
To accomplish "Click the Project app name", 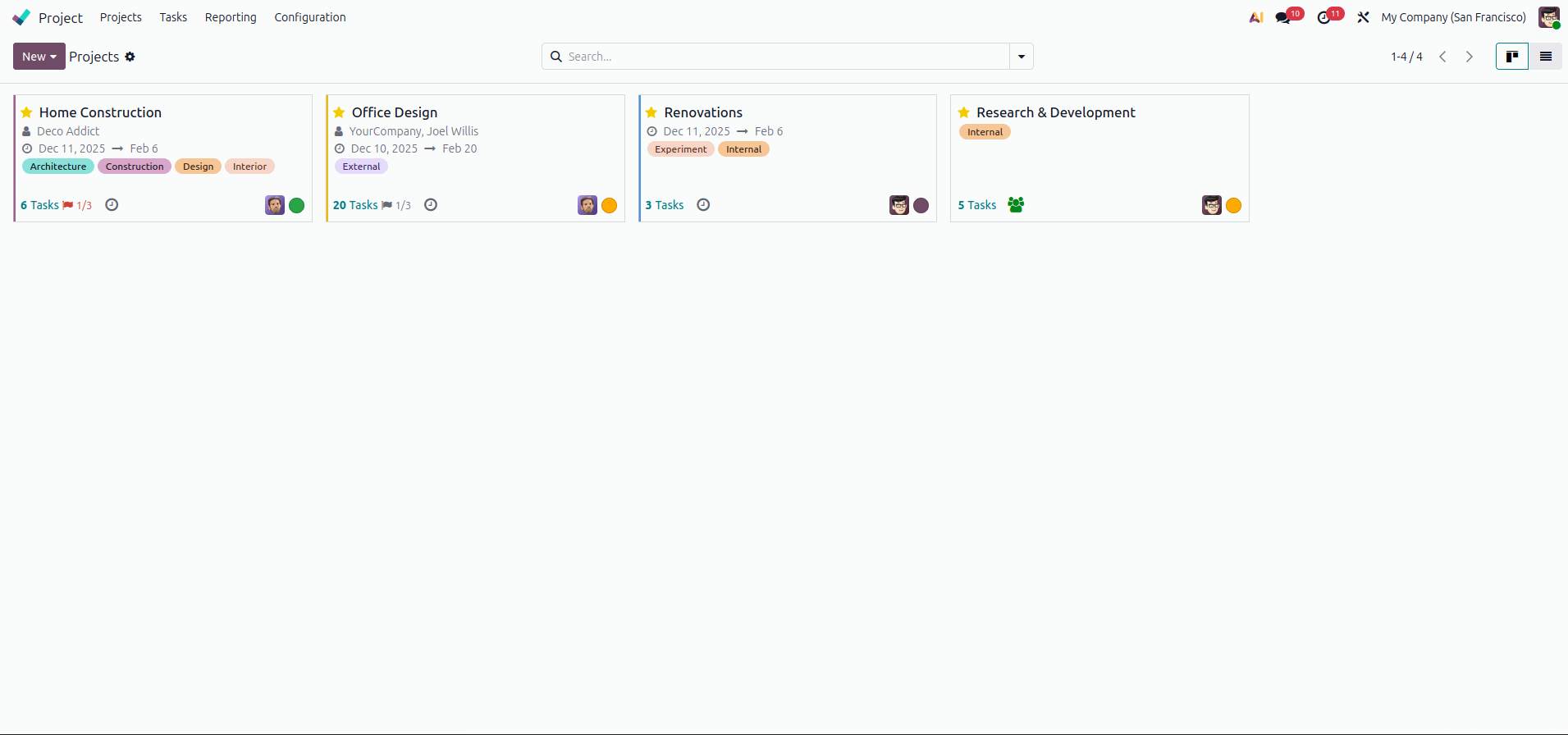I will (x=61, y=17).
